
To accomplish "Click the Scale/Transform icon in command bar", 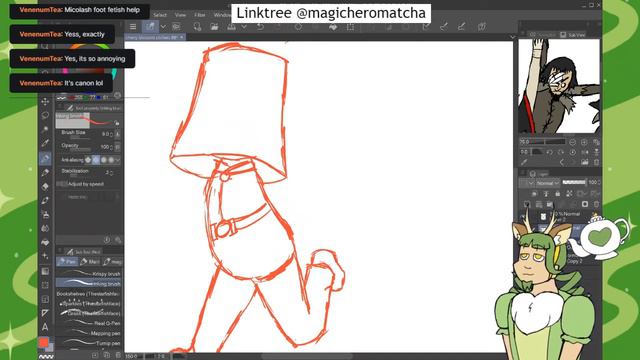I will click(x=350, y=27).
